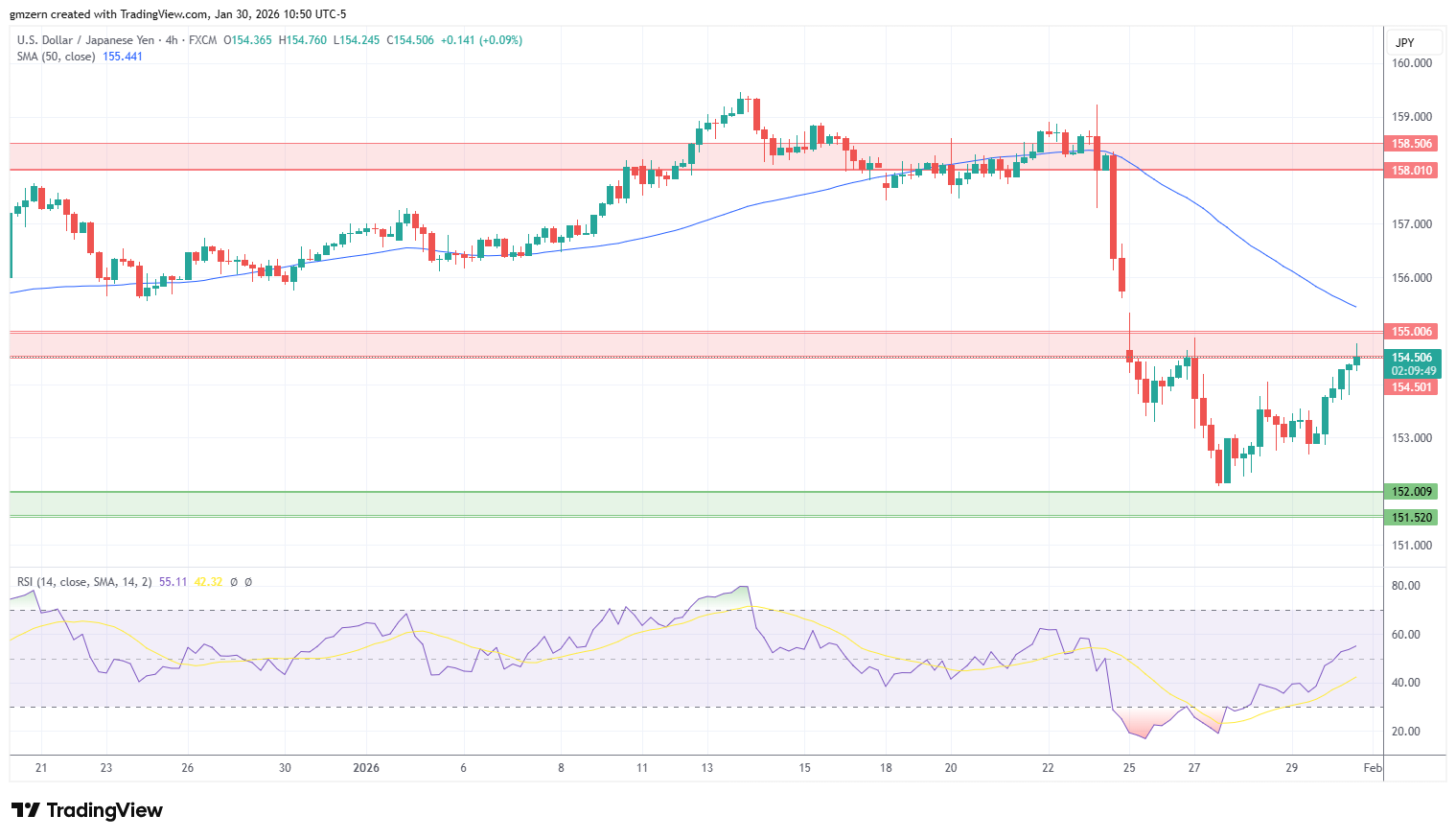The image size is (1456, 839).
Task: Click the date 30 on the time axis
Action: coord(285,768)
